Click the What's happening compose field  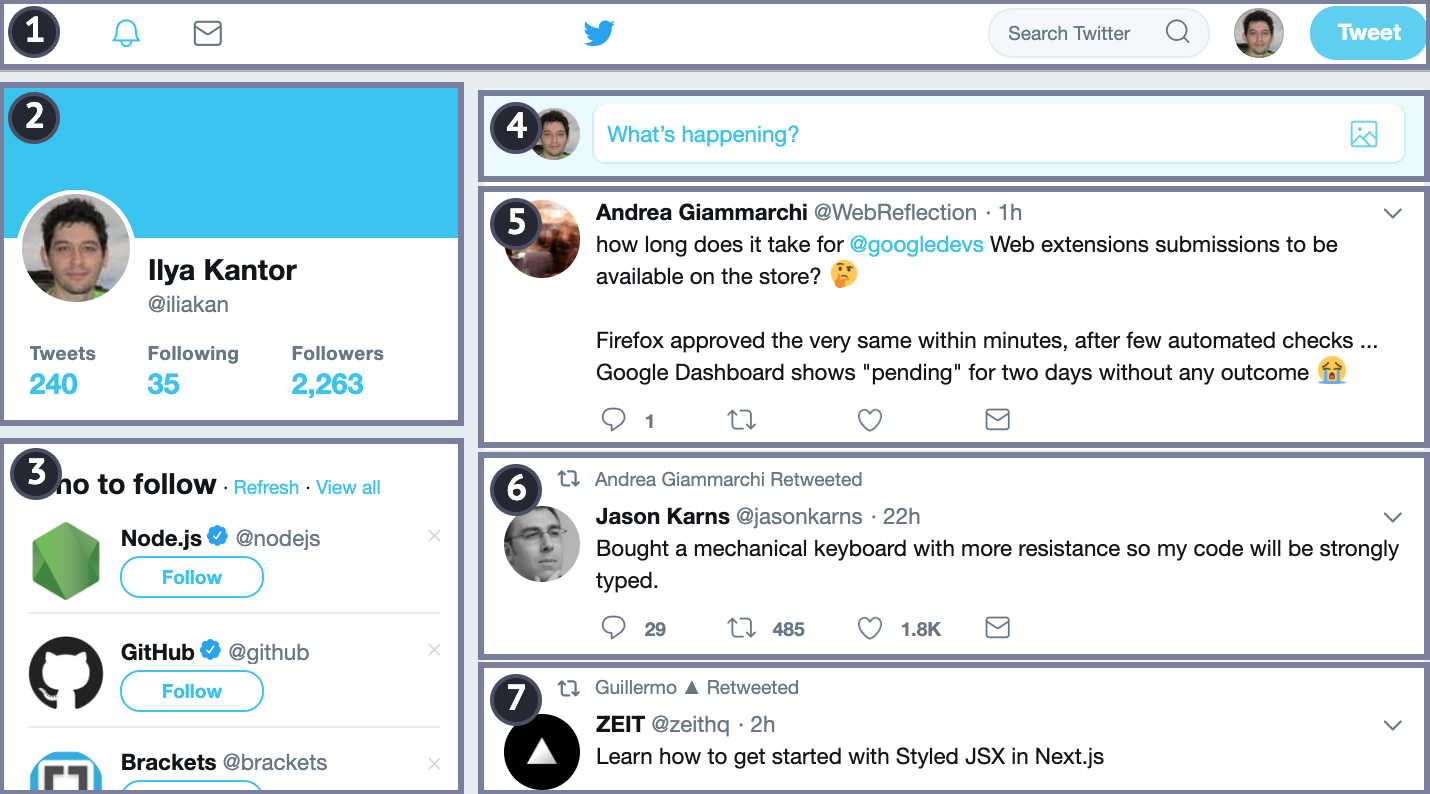pos(960,134)
